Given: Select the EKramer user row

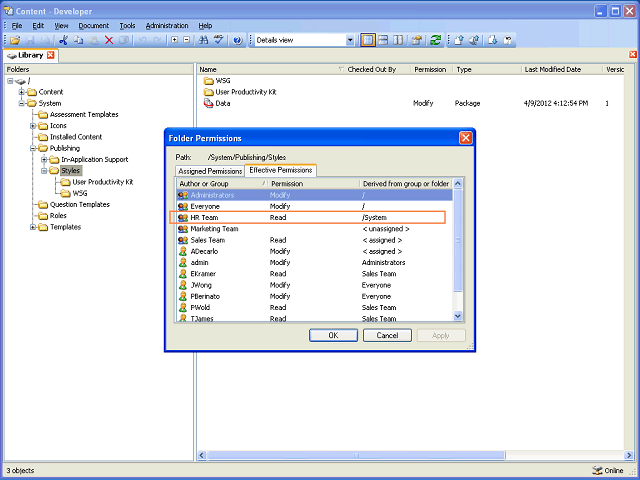Looking at the screenshot, I should (x=315, y=274).
